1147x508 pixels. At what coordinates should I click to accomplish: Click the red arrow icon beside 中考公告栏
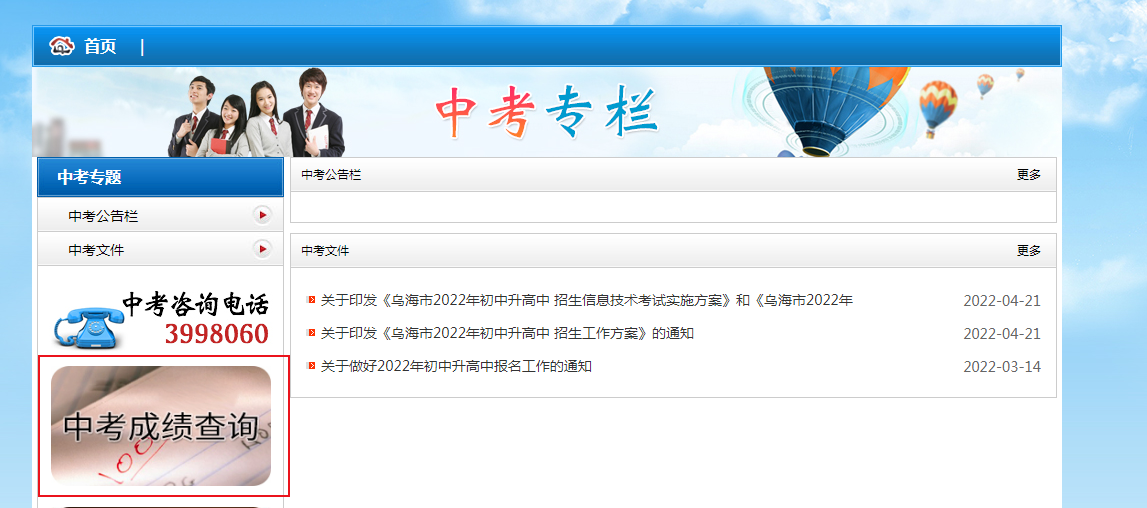pyautogui.click(x=262, y=215)
